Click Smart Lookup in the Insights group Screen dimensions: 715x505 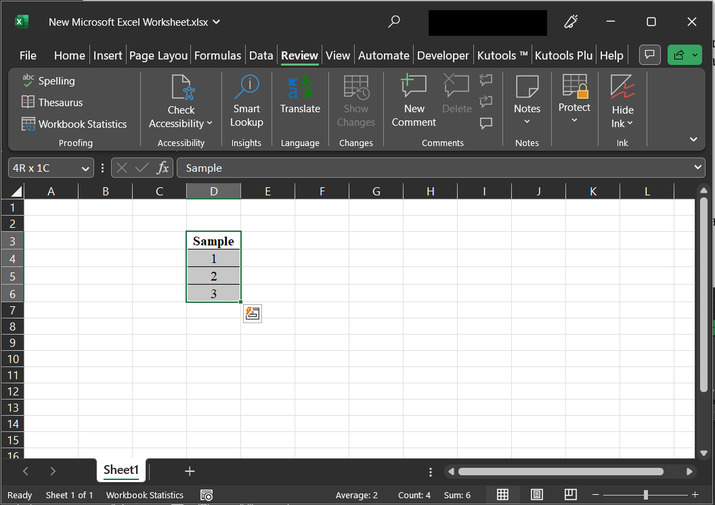coord(246,101)
